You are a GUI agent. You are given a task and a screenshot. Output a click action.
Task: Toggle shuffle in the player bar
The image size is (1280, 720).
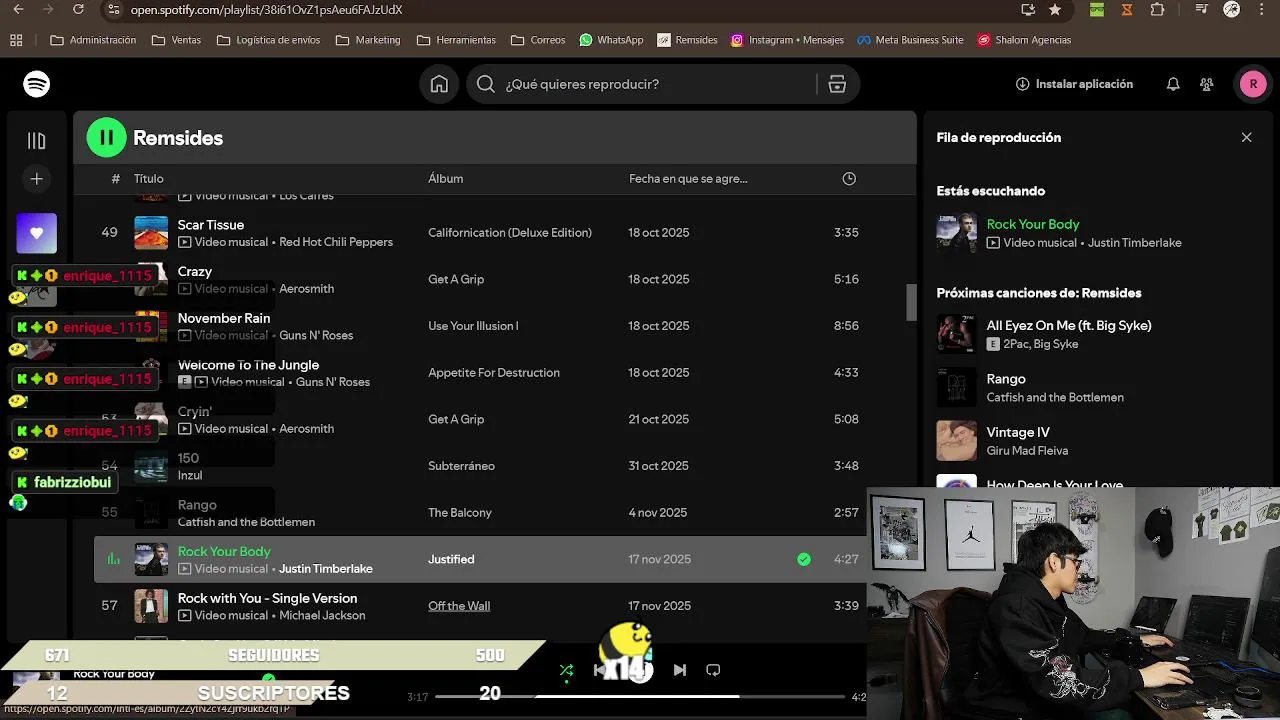[x=566, y=670]
